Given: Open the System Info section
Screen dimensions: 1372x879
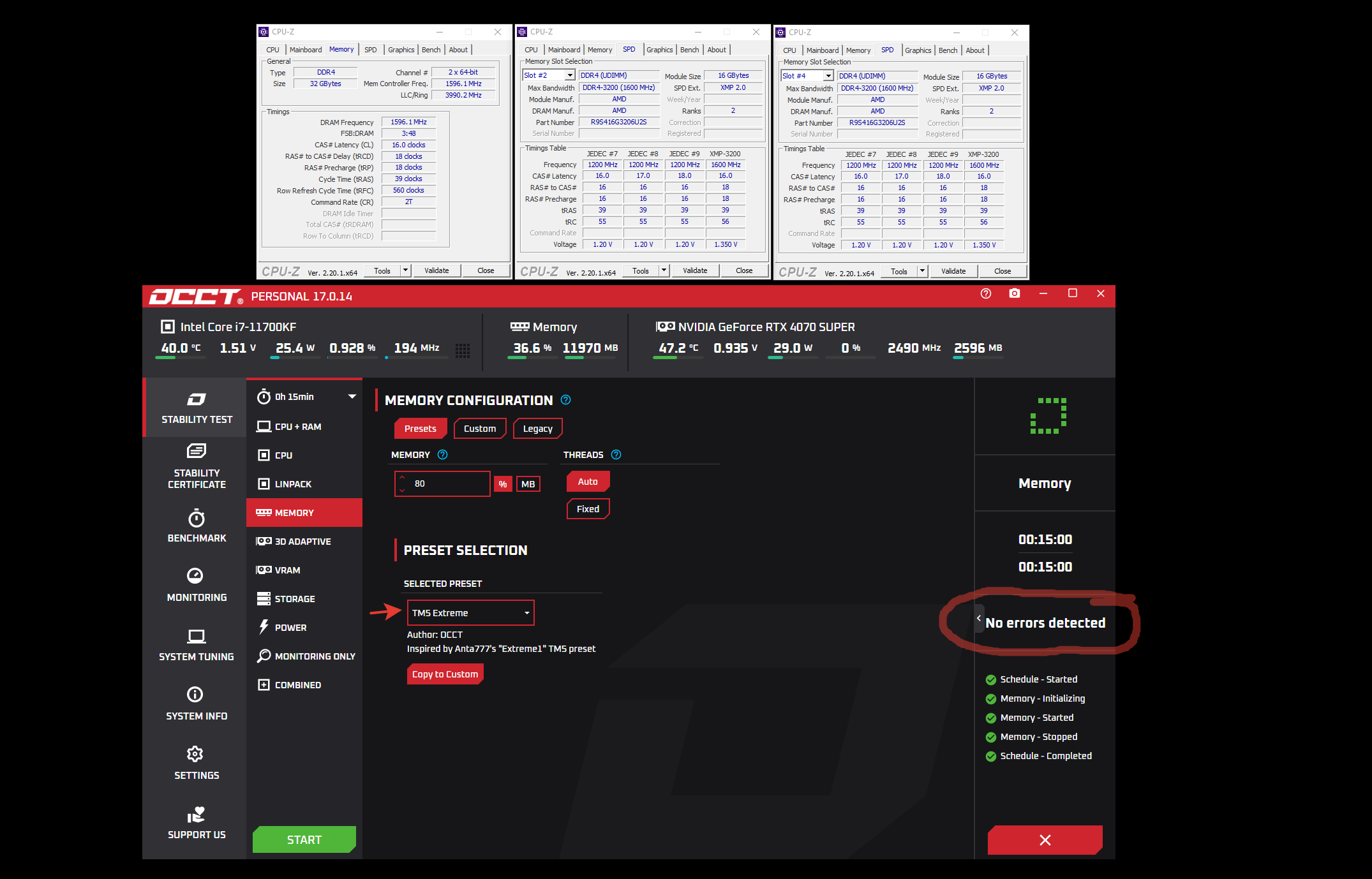Looking at the screenshot, I should (197, 704).
